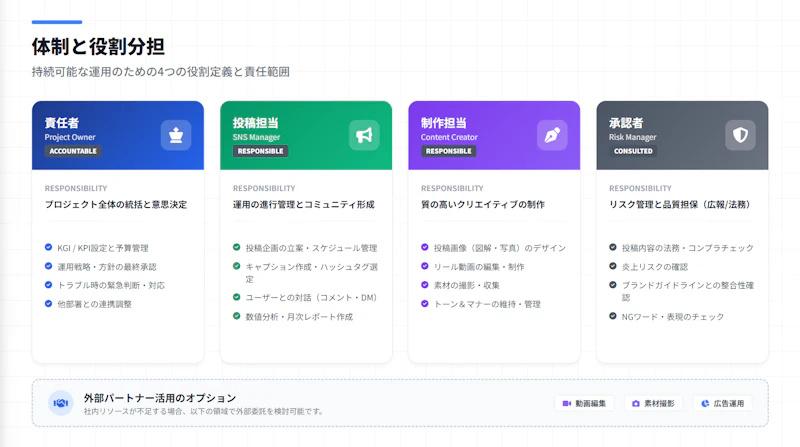
Task: Click the camera icon in 素材撮影 tag
Action: pos(636,403)
